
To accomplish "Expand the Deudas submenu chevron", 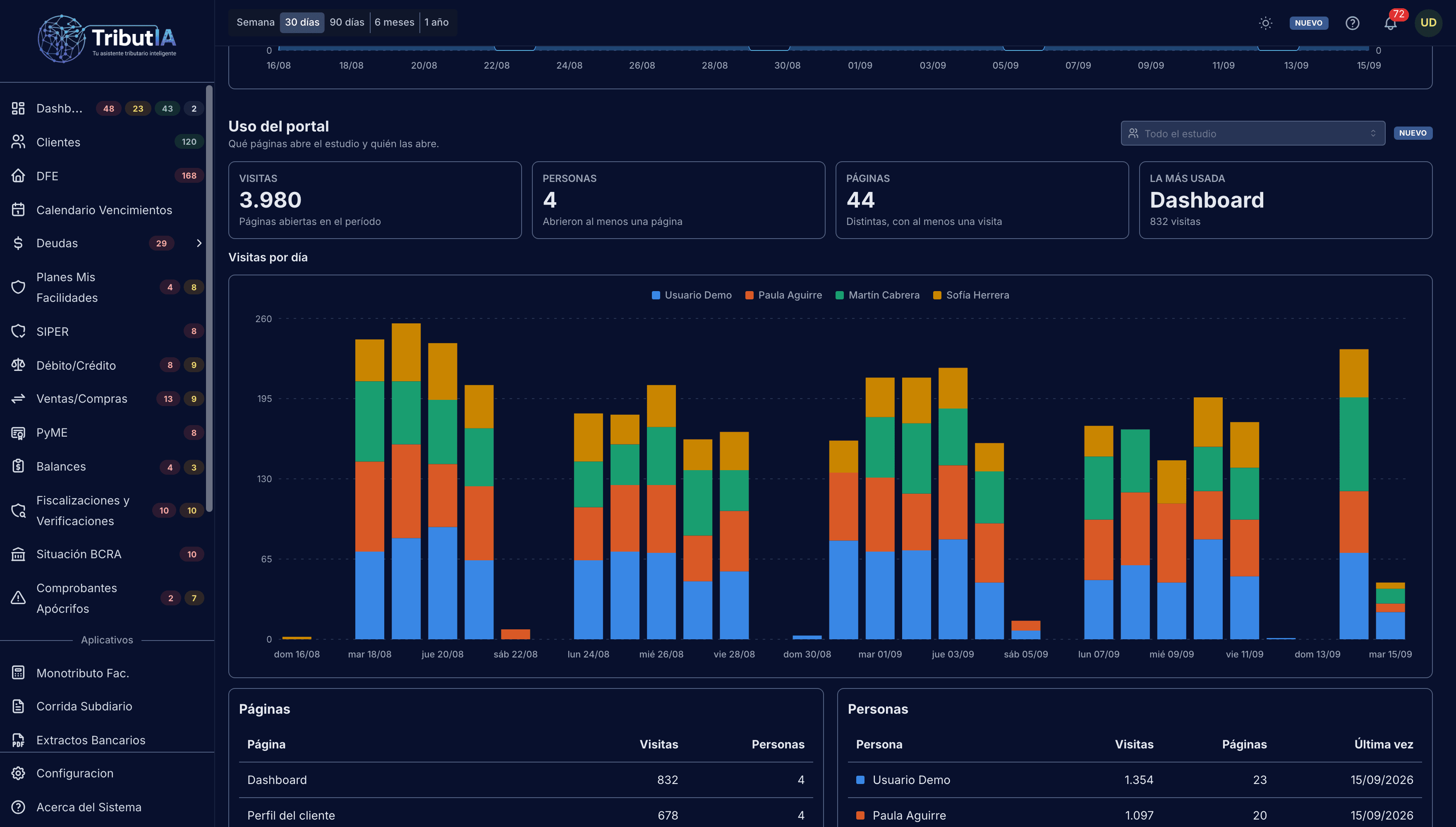I will click(x=199, y=243).
